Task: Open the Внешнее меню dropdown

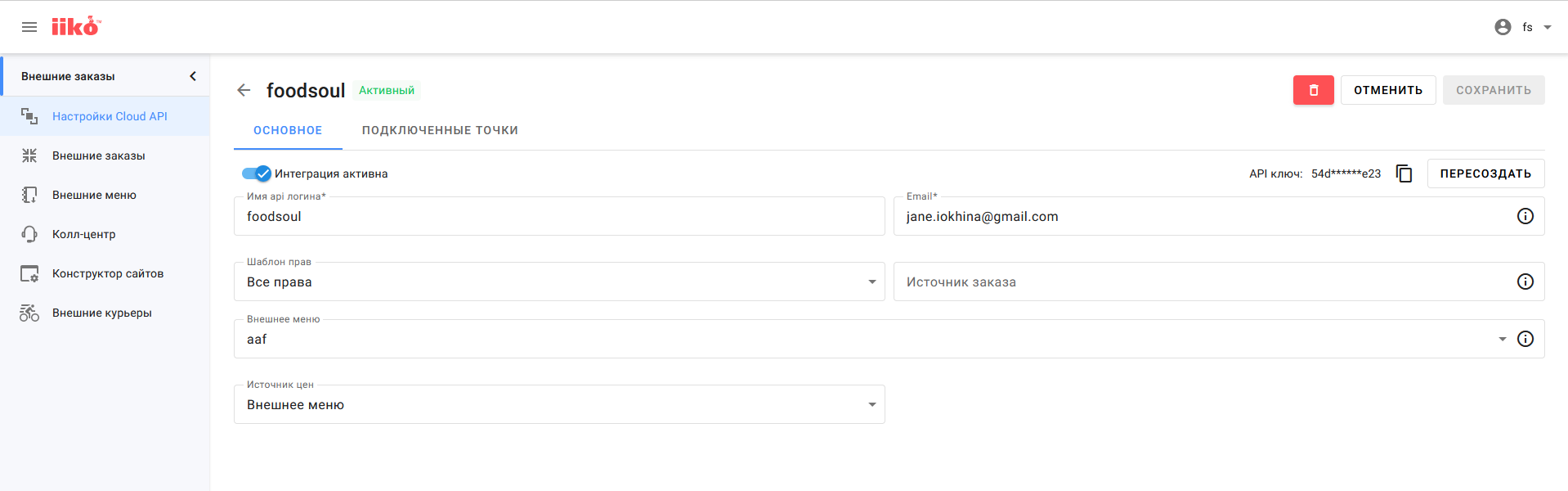Action: click(1501, 339)
